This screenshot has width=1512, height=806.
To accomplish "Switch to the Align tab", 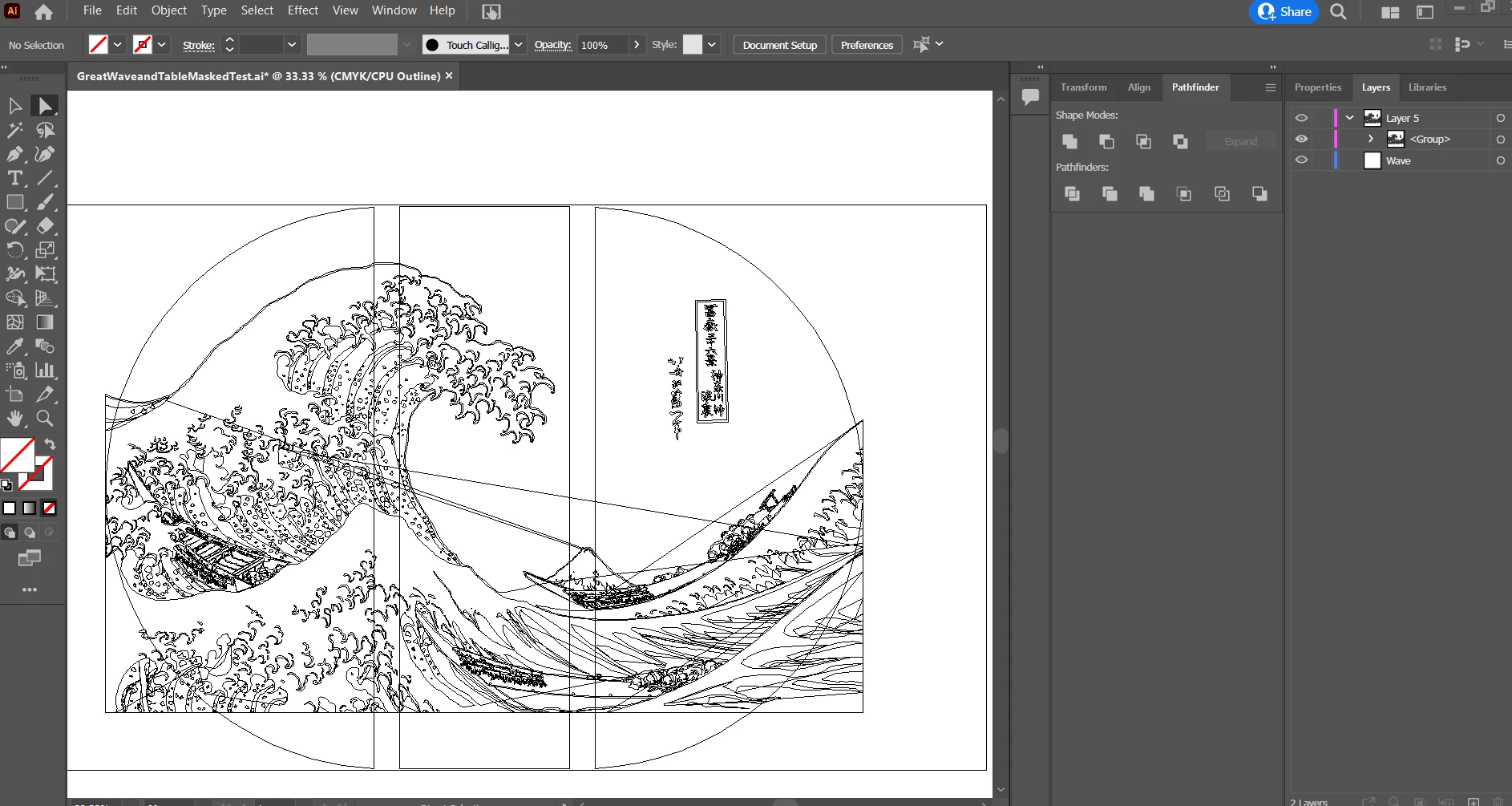I will [1138, 87].
